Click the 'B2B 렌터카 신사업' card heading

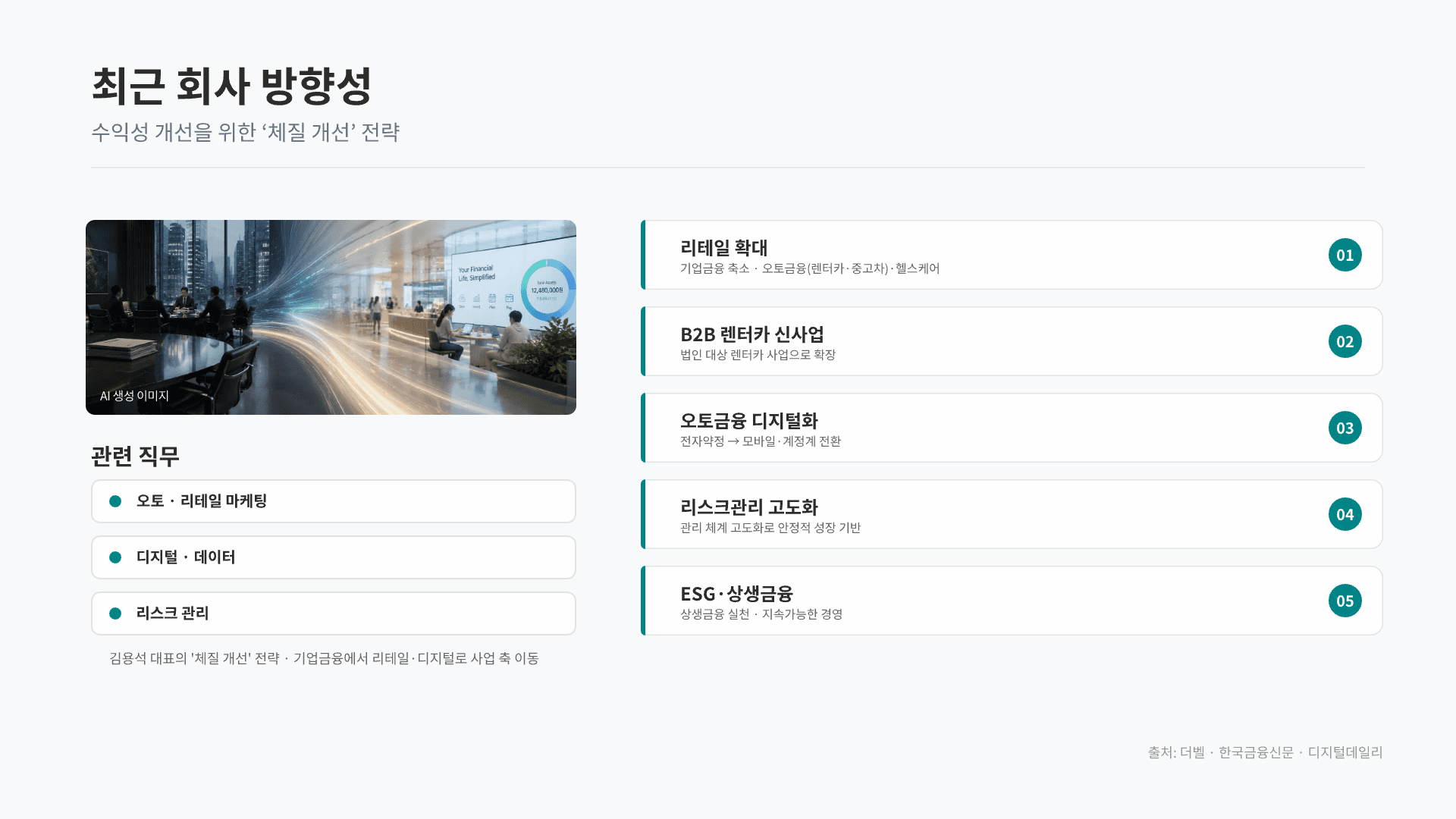click(752, 334)
